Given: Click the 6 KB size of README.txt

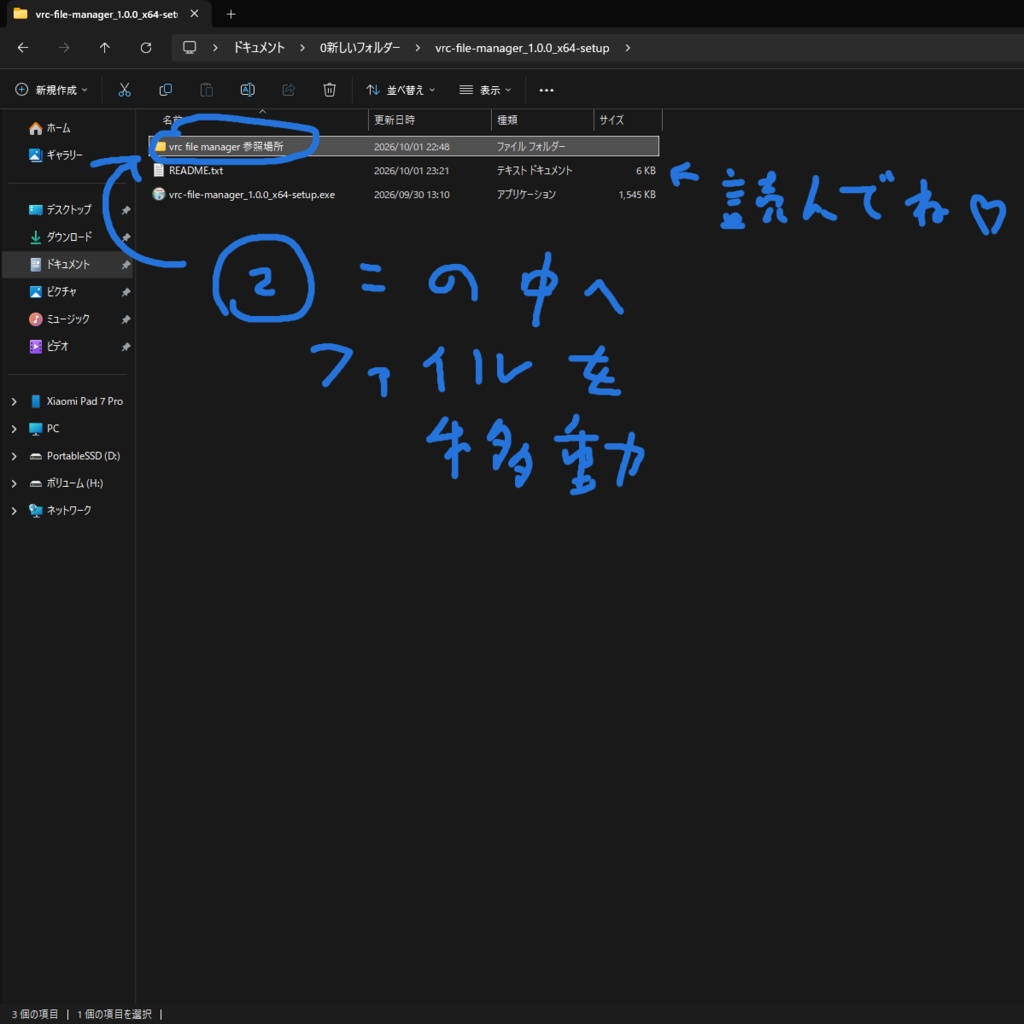Looking at the screenshot, I should click(x=645, y=170).
